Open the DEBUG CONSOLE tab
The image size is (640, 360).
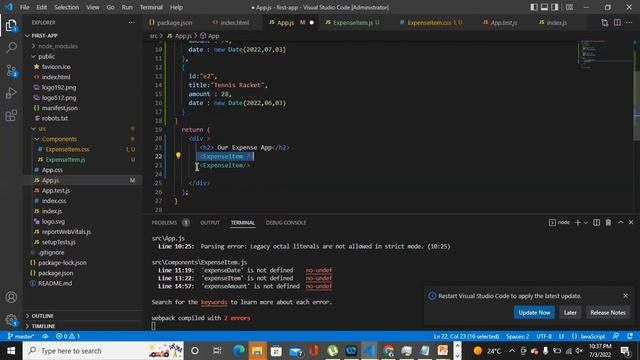tap(286, 222)
